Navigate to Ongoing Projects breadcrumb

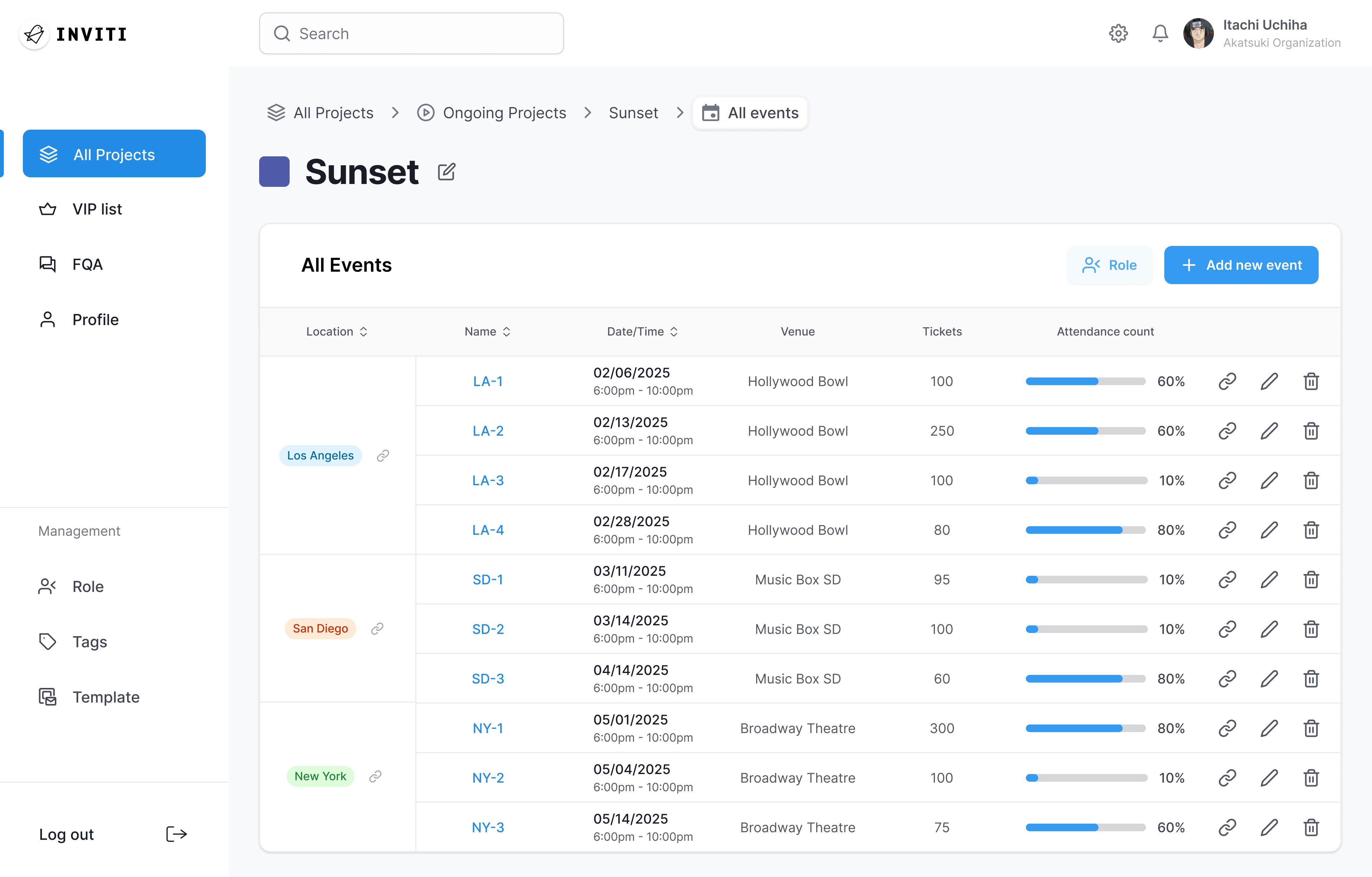tap(504, 113)
